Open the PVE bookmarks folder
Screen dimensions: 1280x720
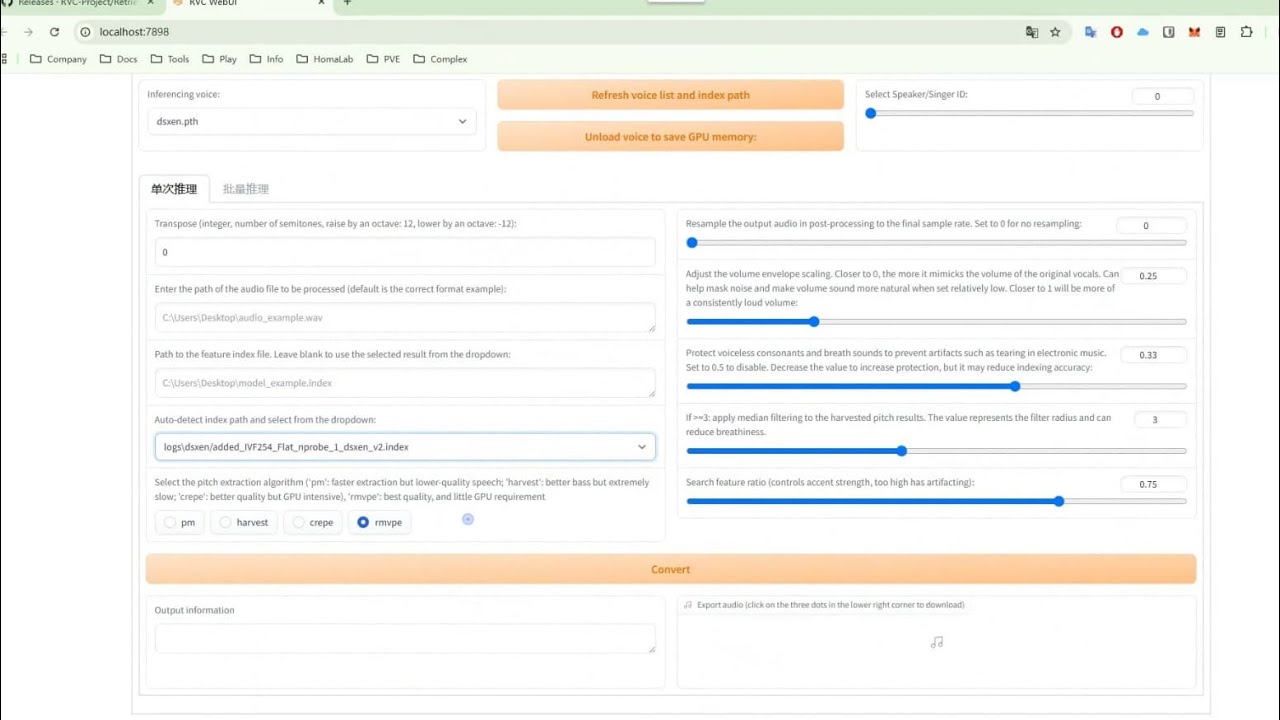(383, 59)
